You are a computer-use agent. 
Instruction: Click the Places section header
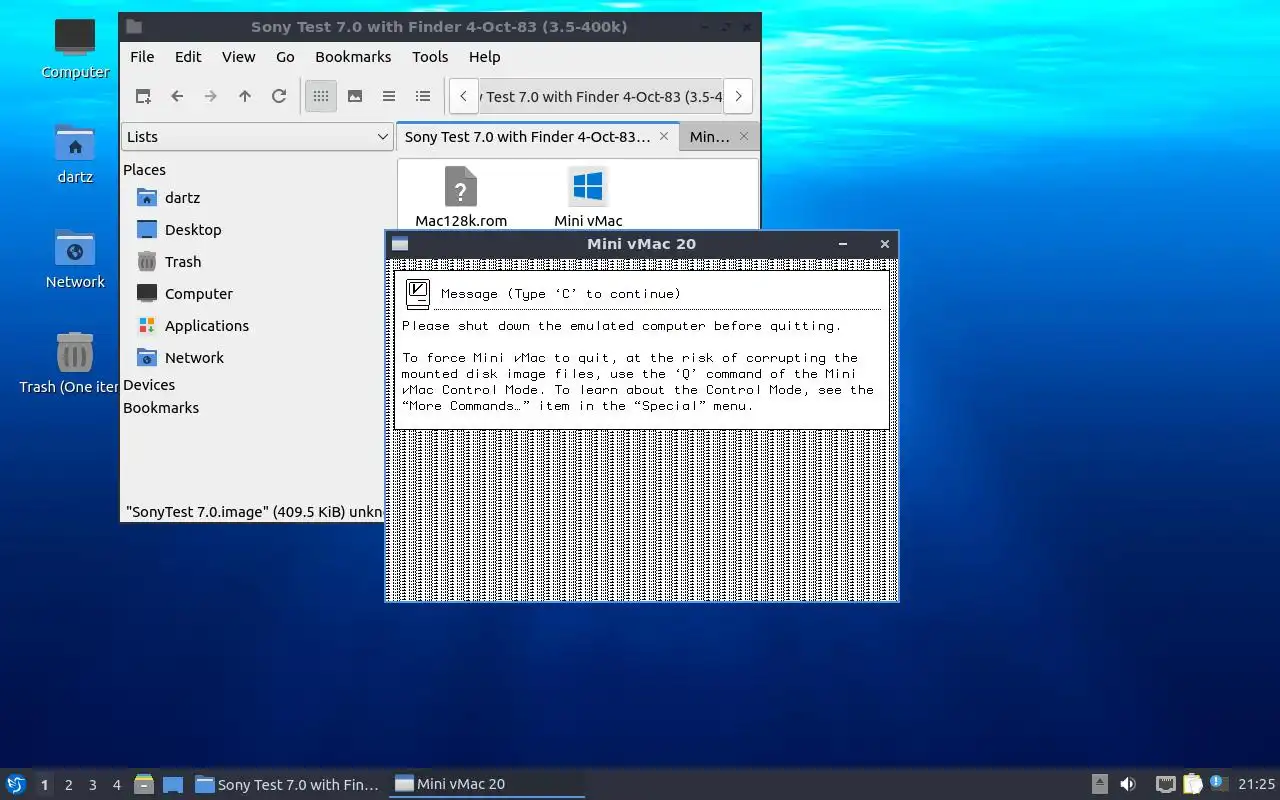[144, 170]
